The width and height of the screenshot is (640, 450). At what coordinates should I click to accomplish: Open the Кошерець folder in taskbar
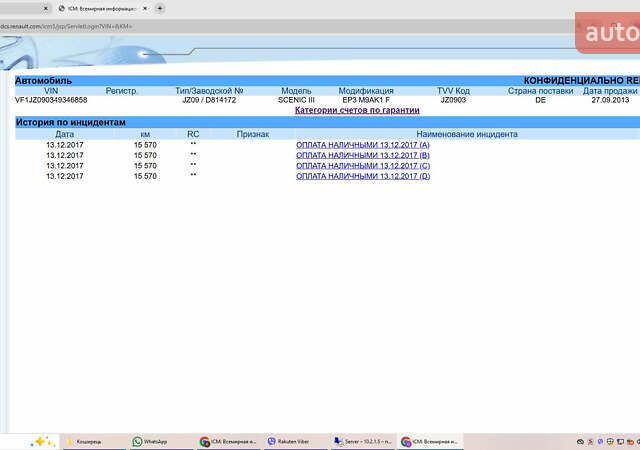click(x=89, y=441)
